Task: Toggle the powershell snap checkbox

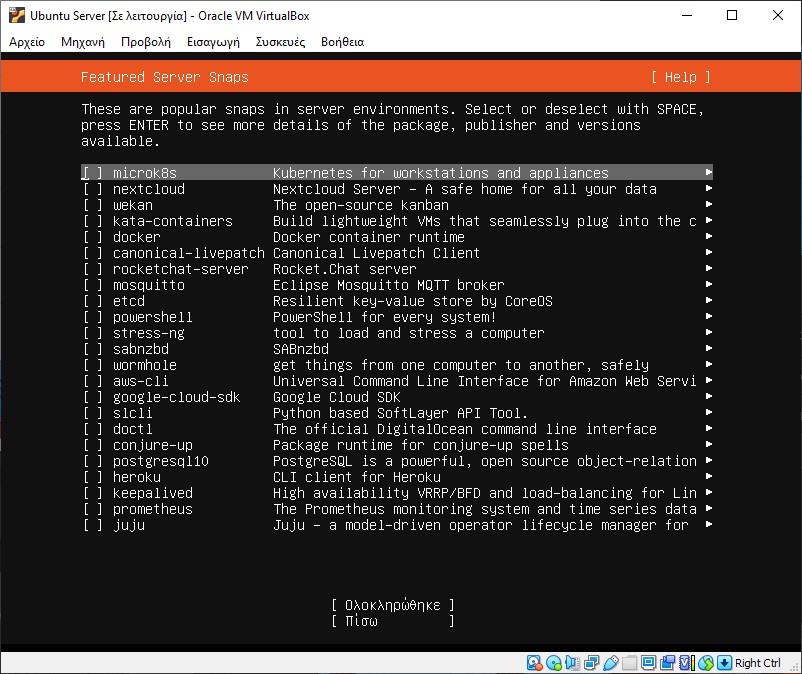Action: 93,317
